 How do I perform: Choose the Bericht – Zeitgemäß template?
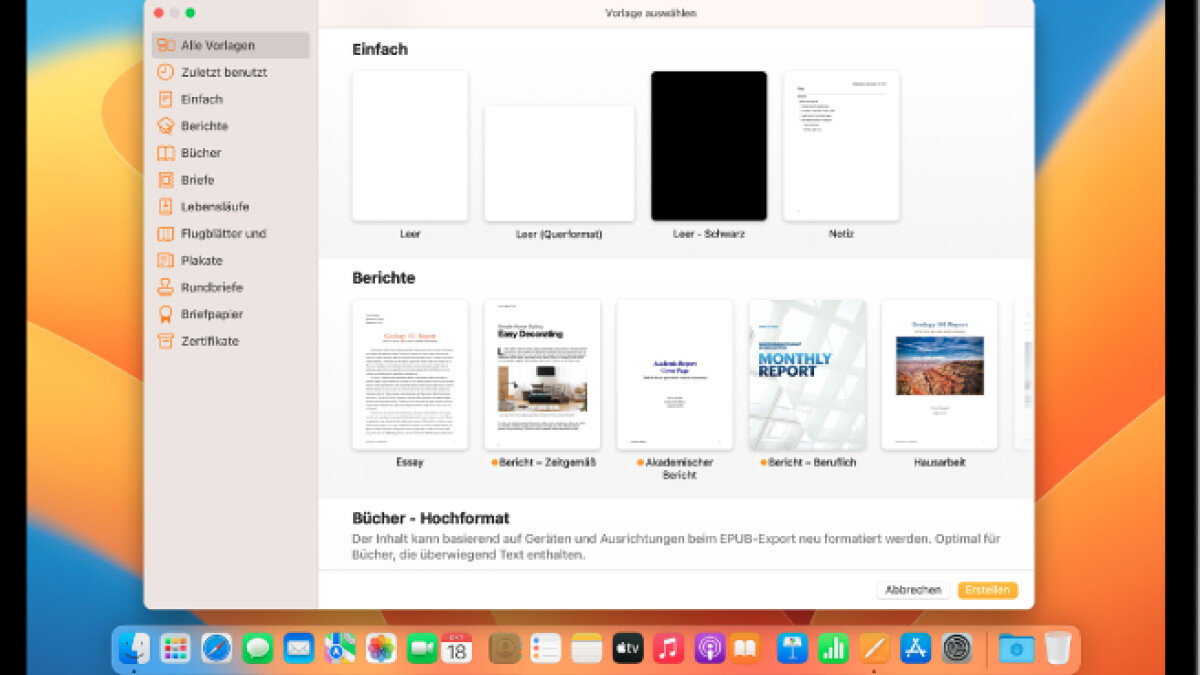[542, 375]
